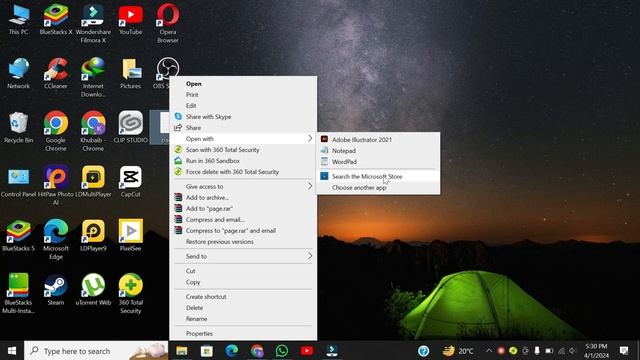Open WhatsApp from the taskbar
Image resolution: width=640 pixels, height=360 pixels.
[282, 351]
